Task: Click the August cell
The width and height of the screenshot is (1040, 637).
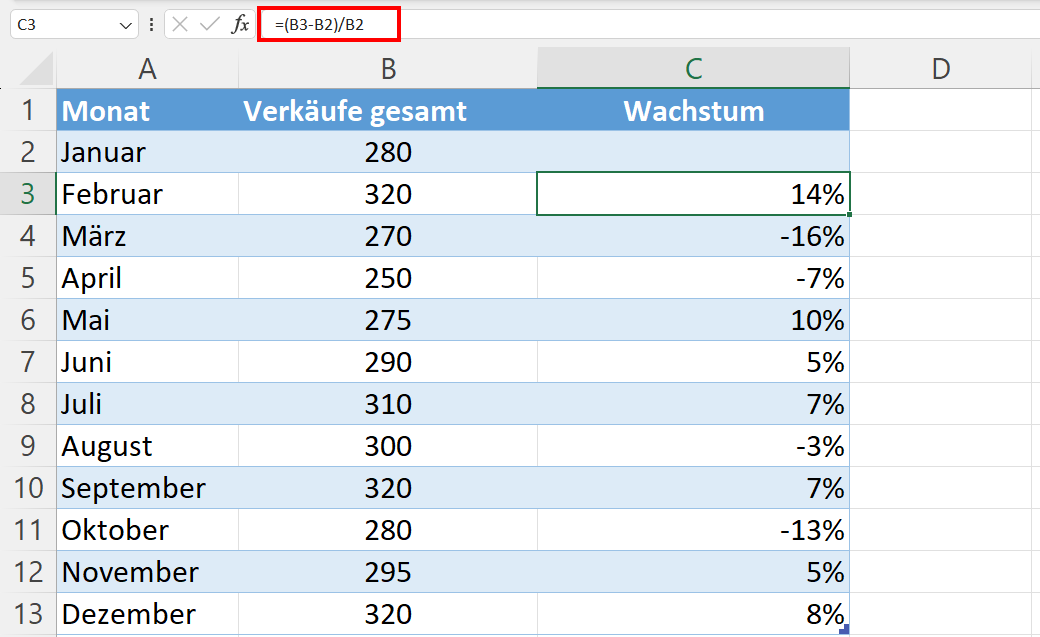Action: click(147, 446)
